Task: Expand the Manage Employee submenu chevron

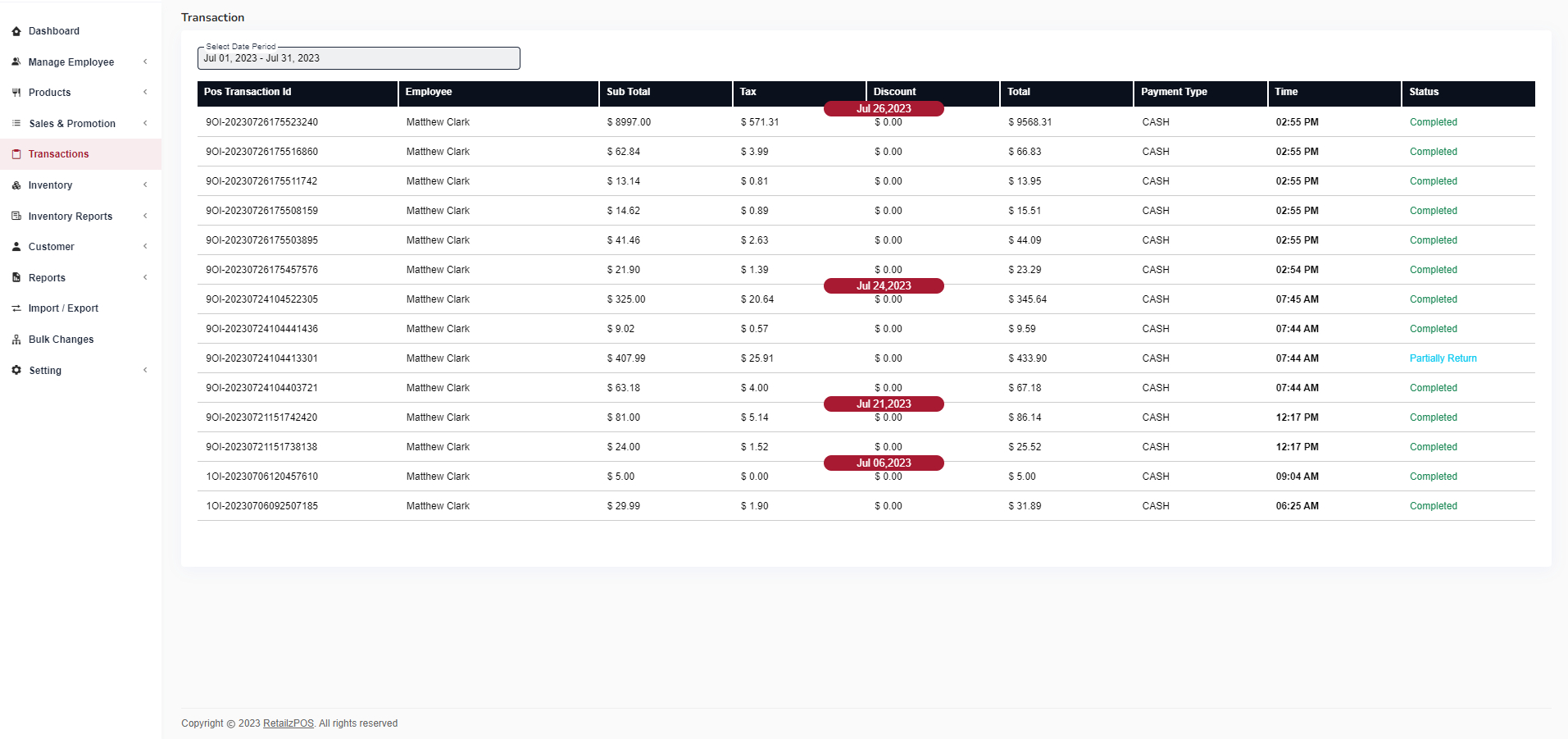Action: pyautogui.click(x=145, y=62)
